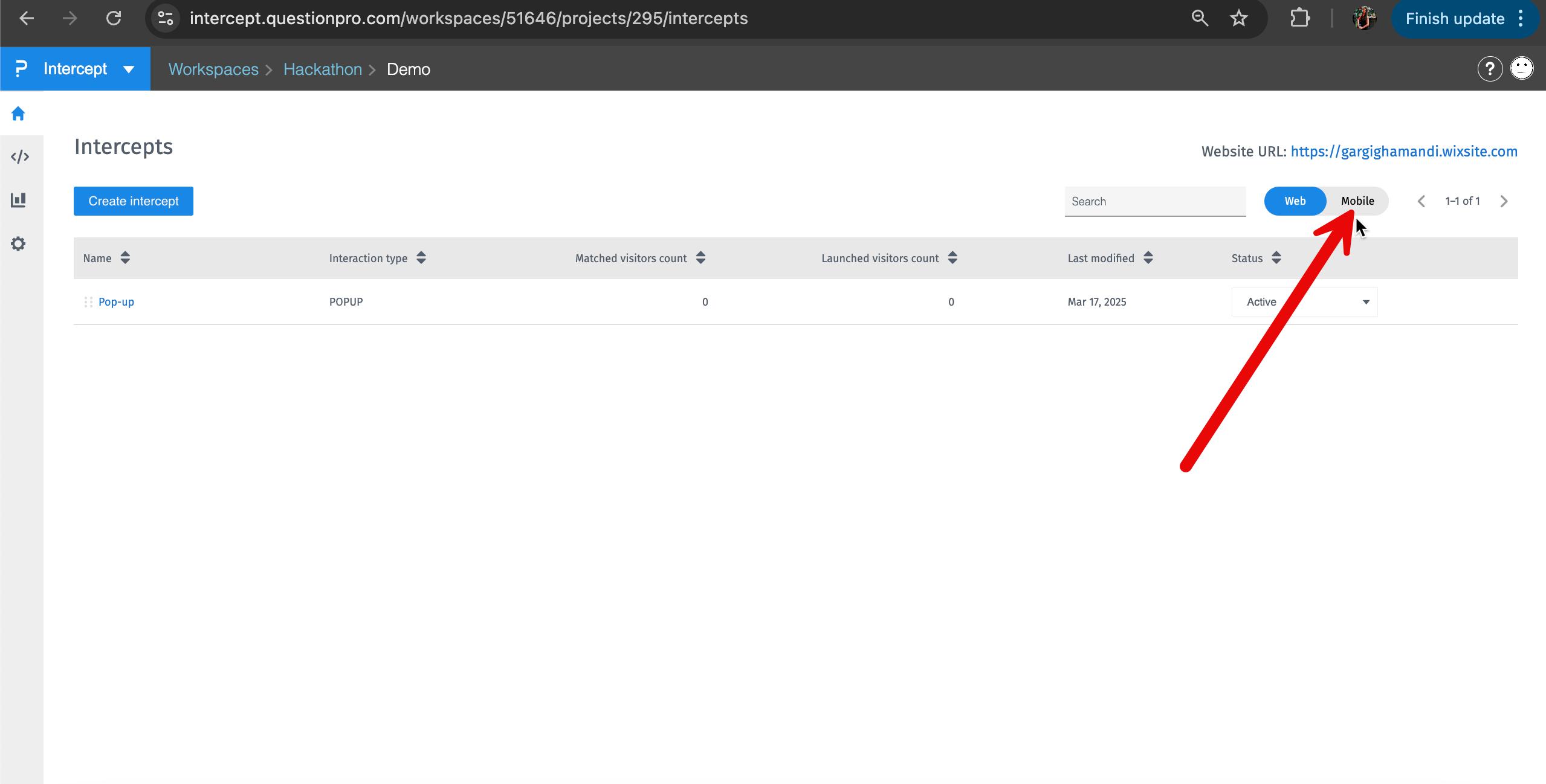This screenshot has height=784, width=1546.
Task: Focus the Search input field
Action: point(1154,202)
